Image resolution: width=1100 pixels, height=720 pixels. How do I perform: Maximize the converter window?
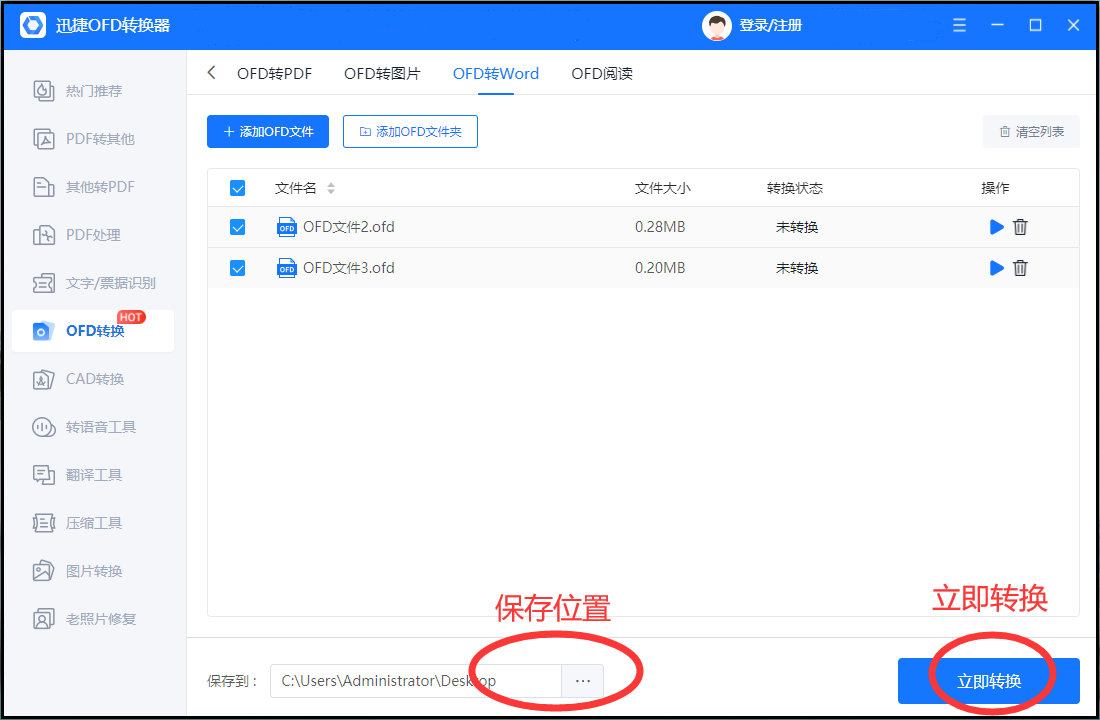click(x=1035, y=25)
